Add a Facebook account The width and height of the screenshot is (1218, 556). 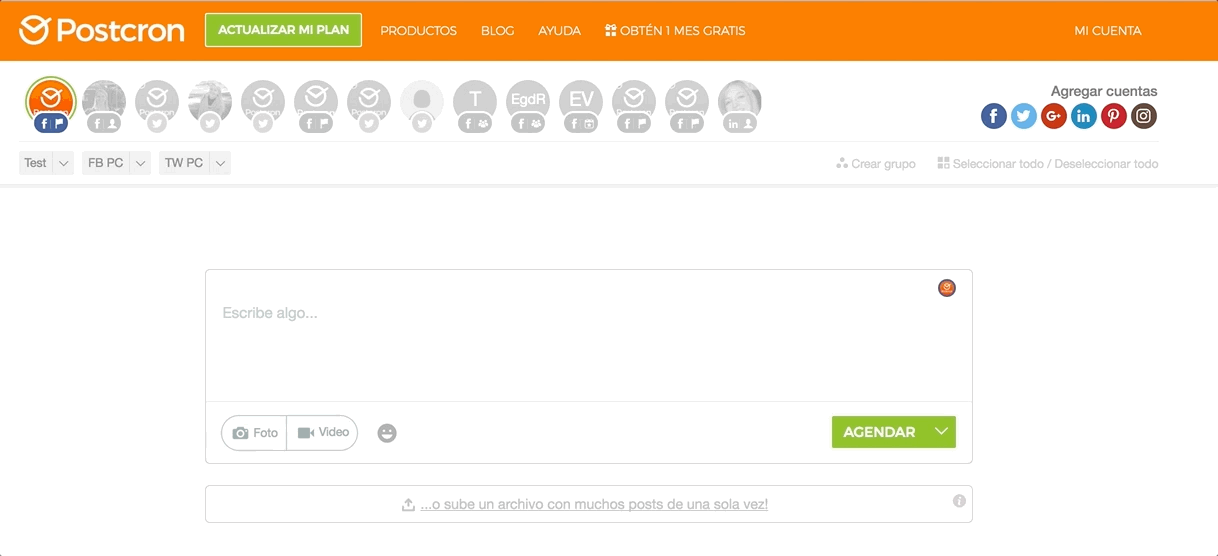click(x=993, y=116)
